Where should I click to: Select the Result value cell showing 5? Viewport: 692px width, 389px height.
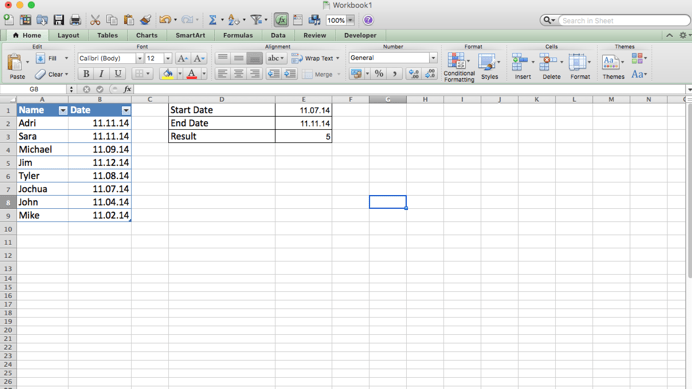click(304, 136)
